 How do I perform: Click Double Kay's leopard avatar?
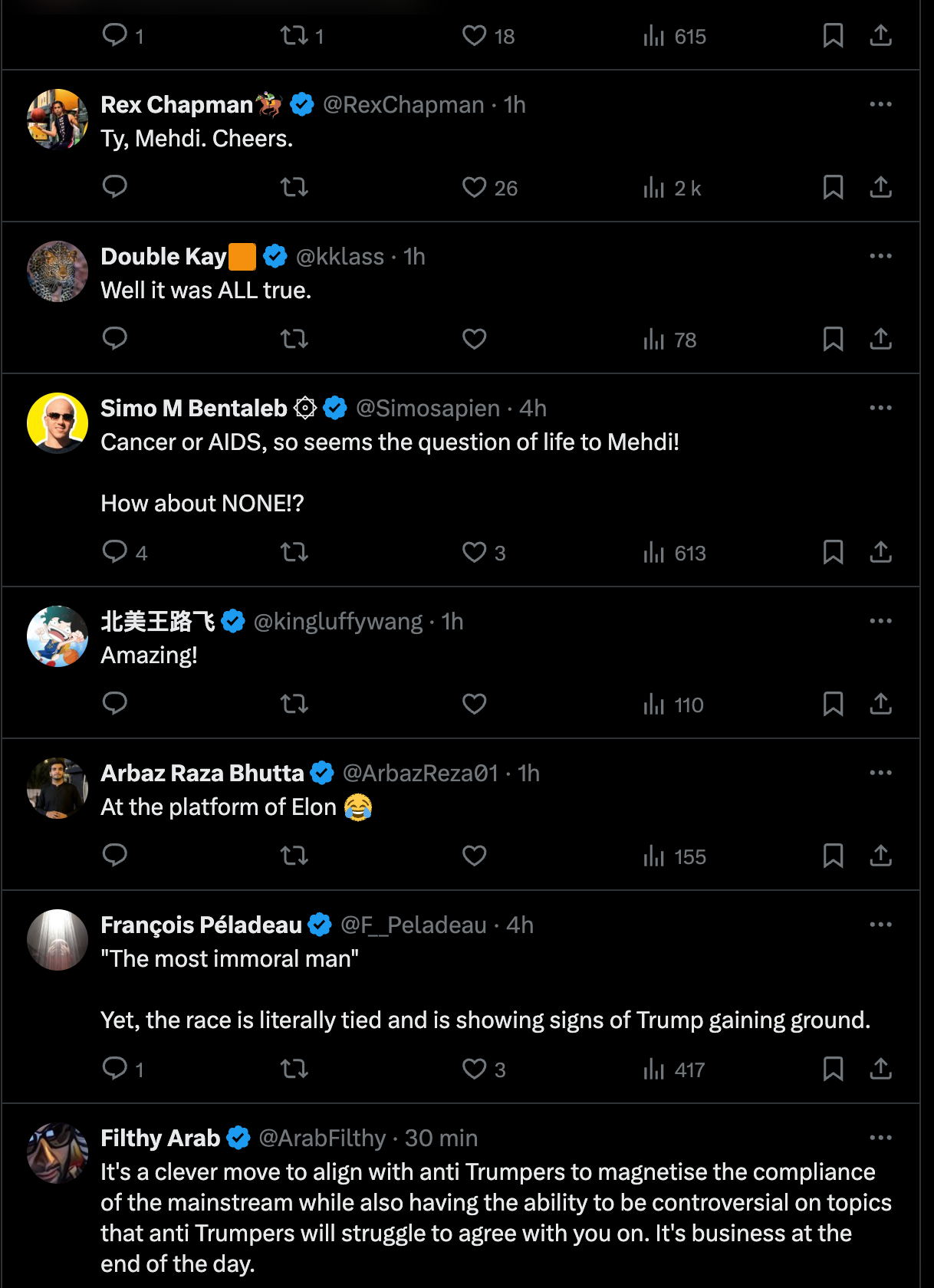tap(58, 271)
